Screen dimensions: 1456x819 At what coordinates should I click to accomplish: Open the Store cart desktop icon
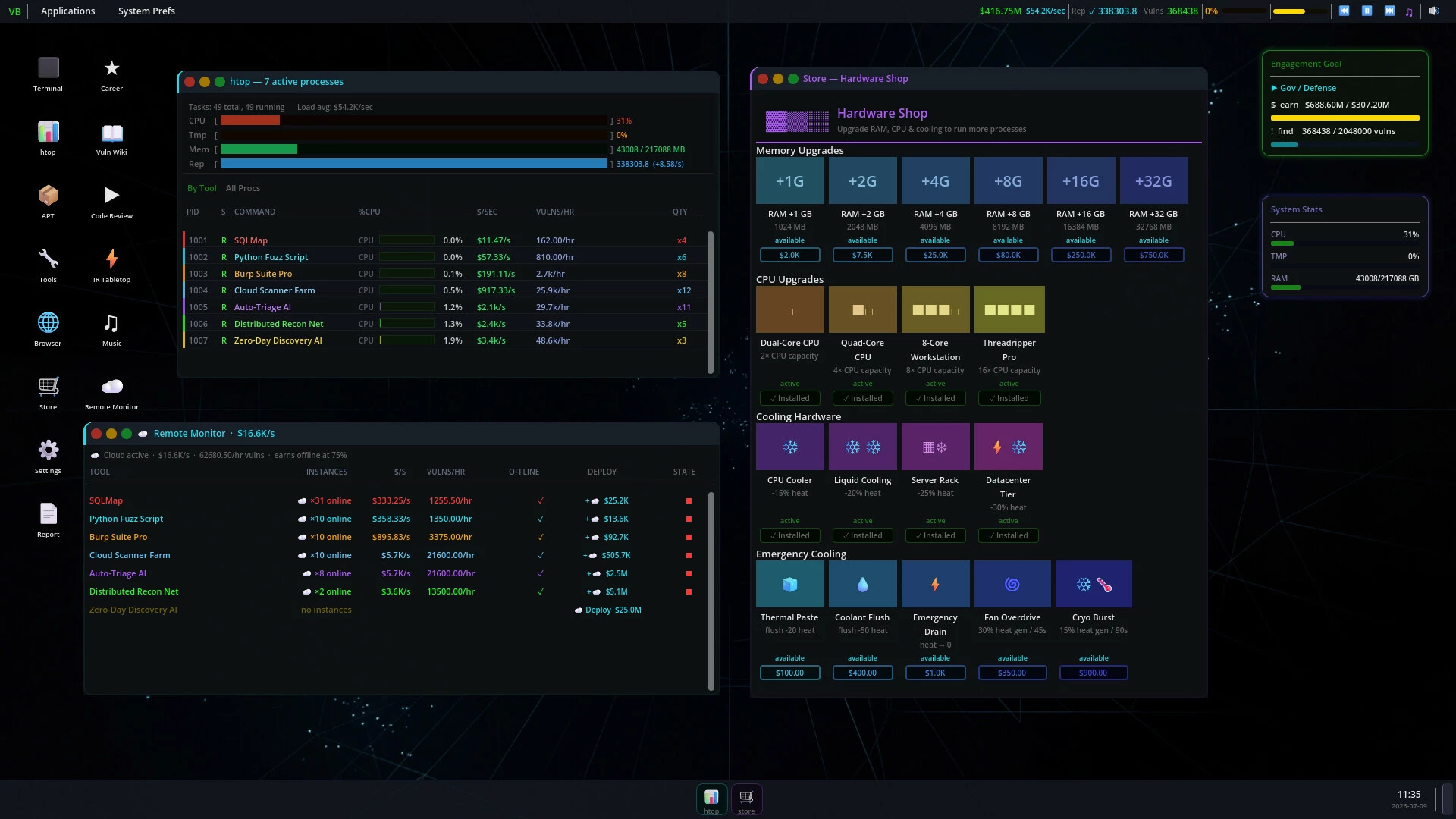coord(48,392)
